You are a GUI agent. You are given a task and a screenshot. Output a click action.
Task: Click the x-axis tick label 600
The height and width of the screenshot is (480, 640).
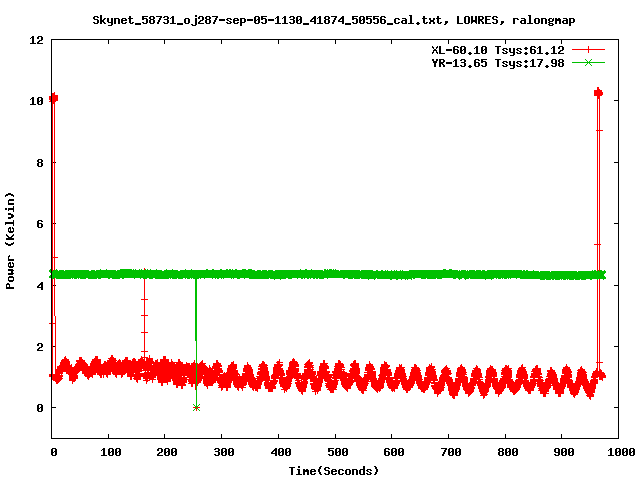click(x=394, y=452)
